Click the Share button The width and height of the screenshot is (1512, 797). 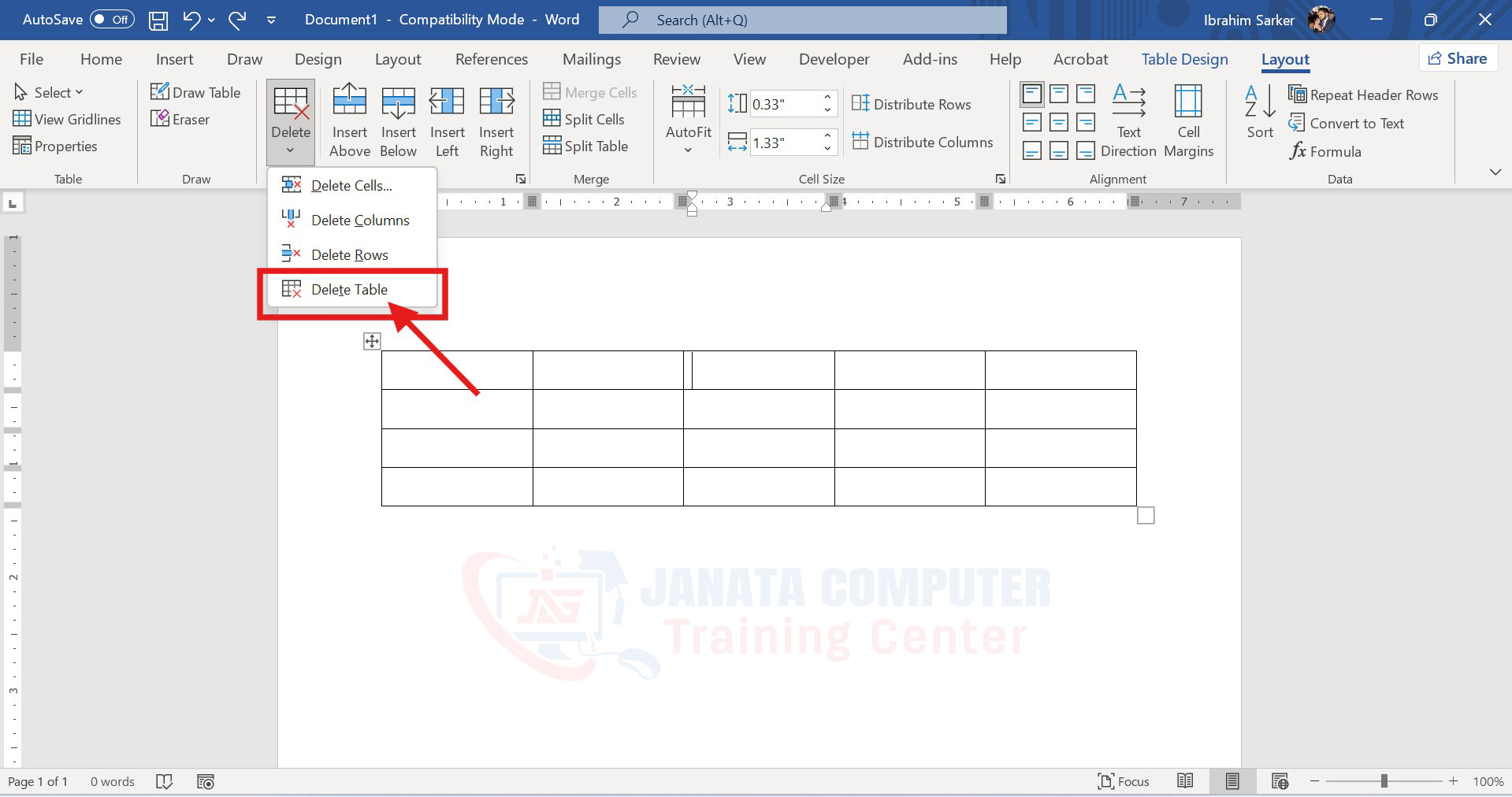(x=1458, y=58)
